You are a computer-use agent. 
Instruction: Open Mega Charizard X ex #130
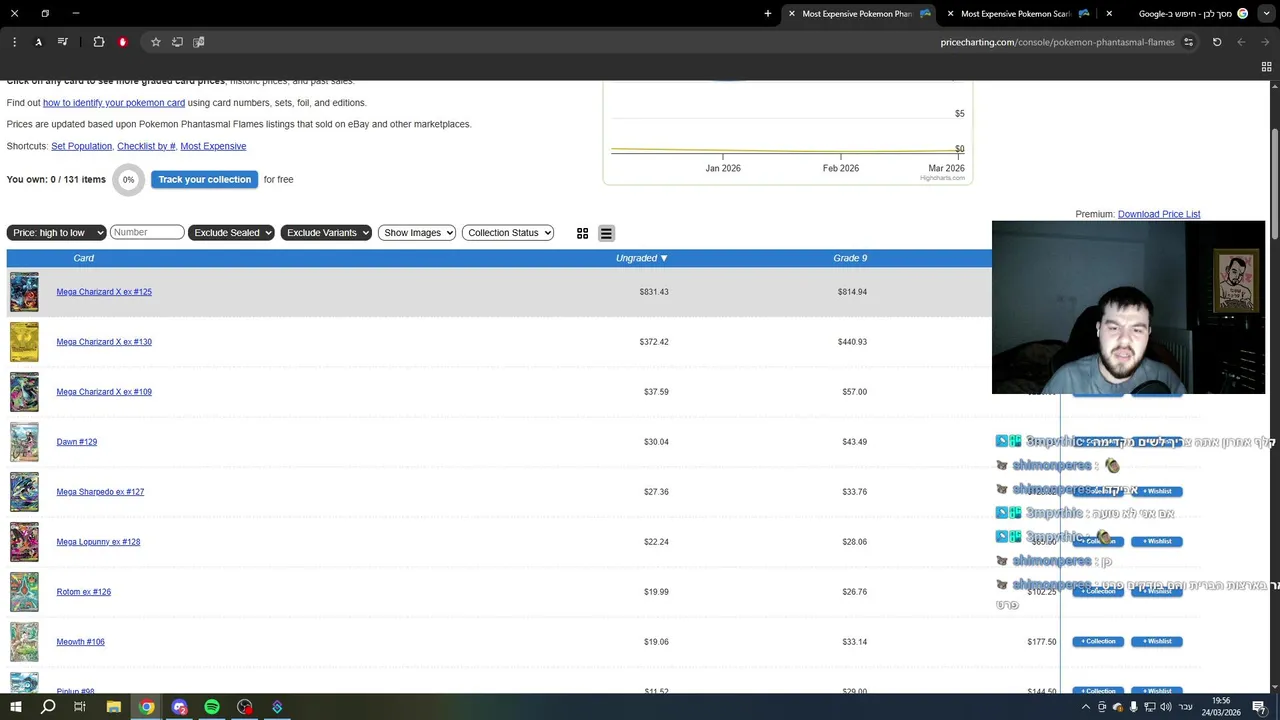(x=104, y=342)
